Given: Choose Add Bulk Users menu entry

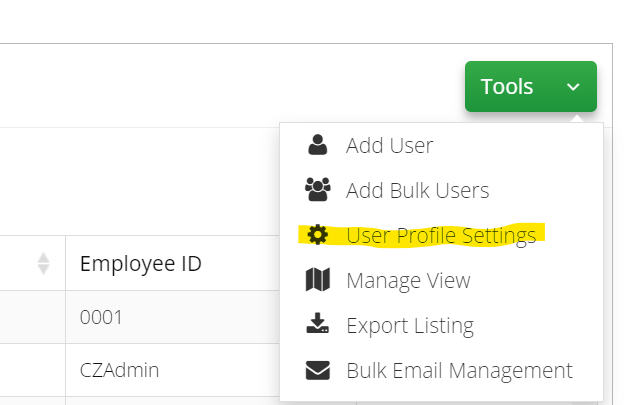Looking at the screenshot, I should click(x=417, y=190).
